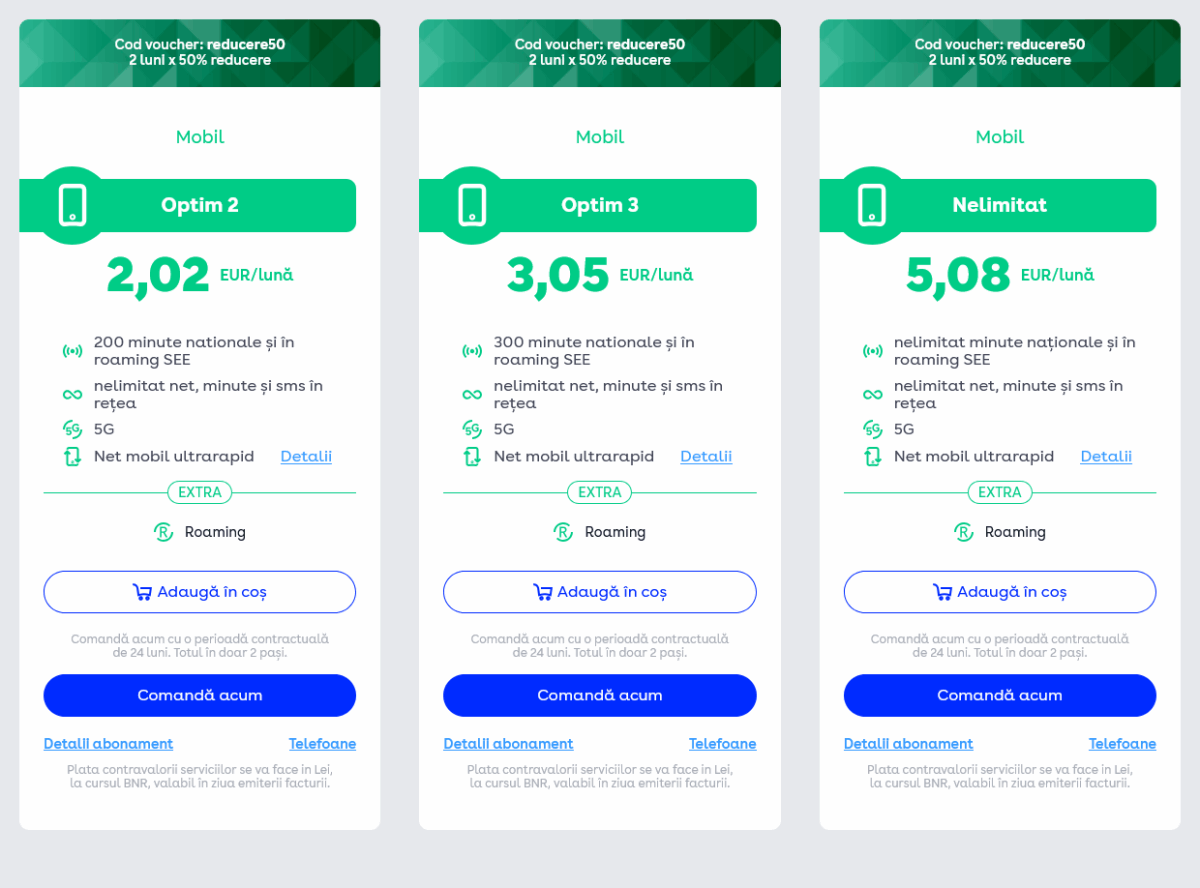Open Detalii link in Optim 3 card
Image resolution: width=1200 pixels, height=888 pixels.
click(706, 457)
